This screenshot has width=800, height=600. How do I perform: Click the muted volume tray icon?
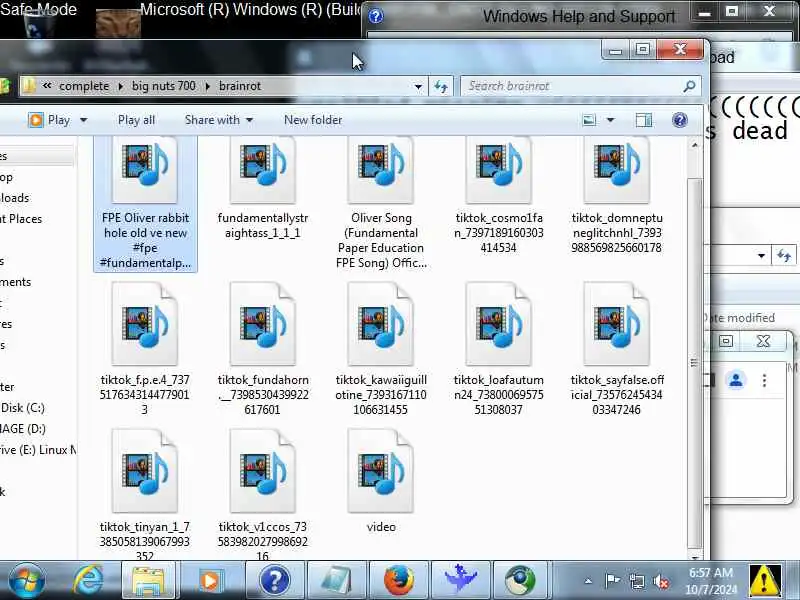(661, 581)
